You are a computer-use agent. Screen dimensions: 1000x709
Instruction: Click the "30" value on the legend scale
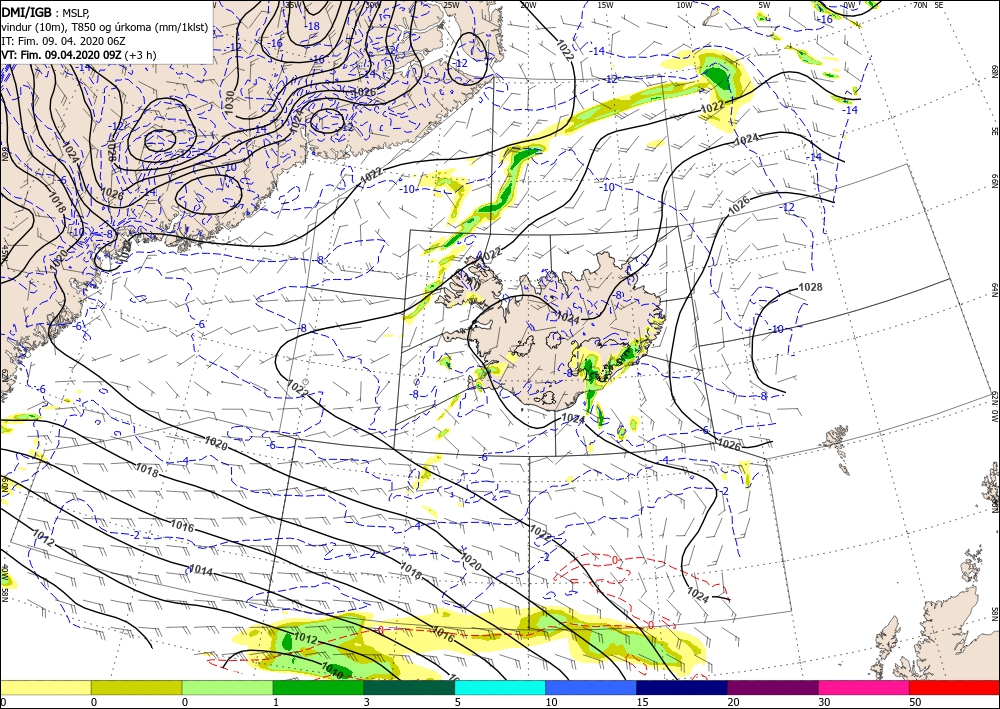click(x=824, y=702)
